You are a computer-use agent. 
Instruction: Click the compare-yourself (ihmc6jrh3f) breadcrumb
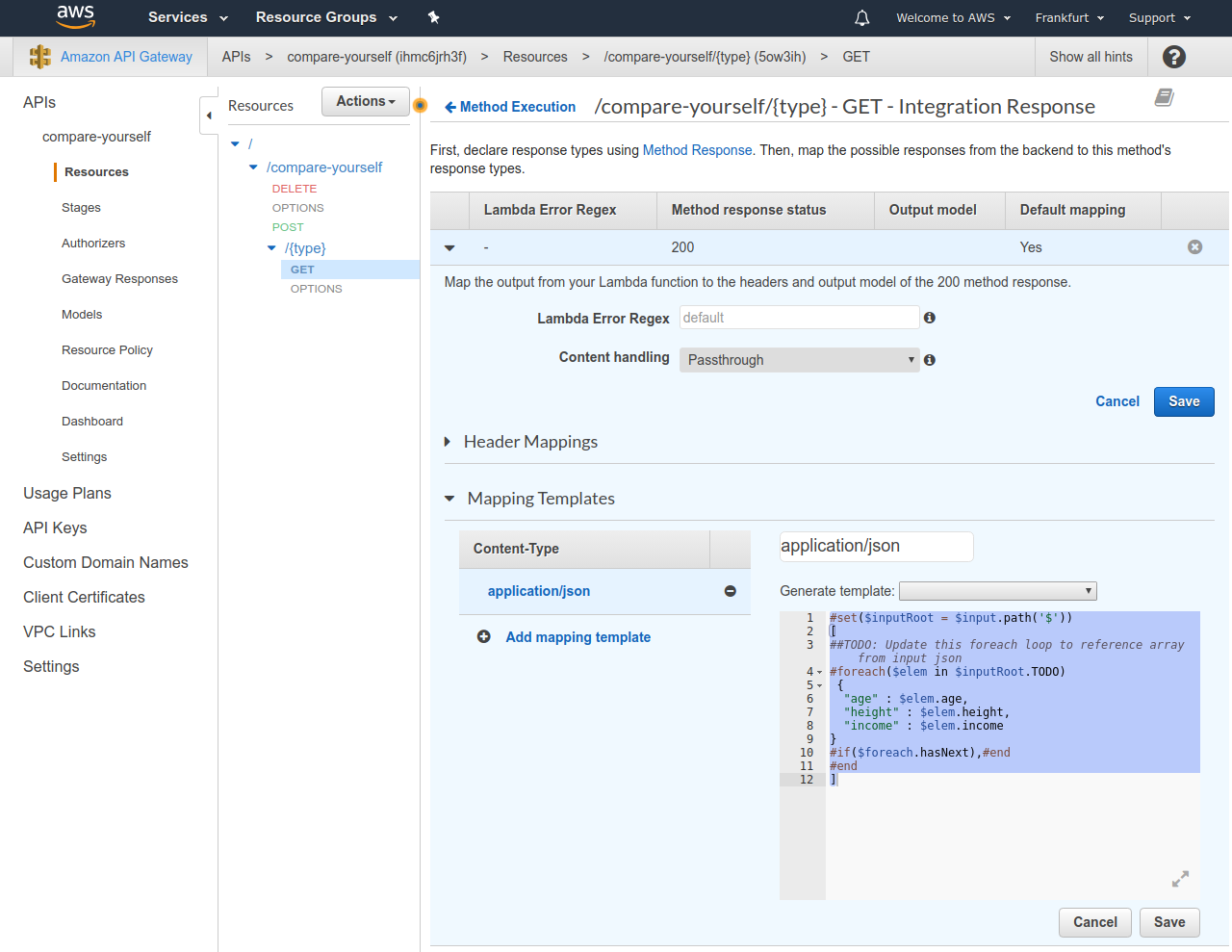[x=377, y=57]
